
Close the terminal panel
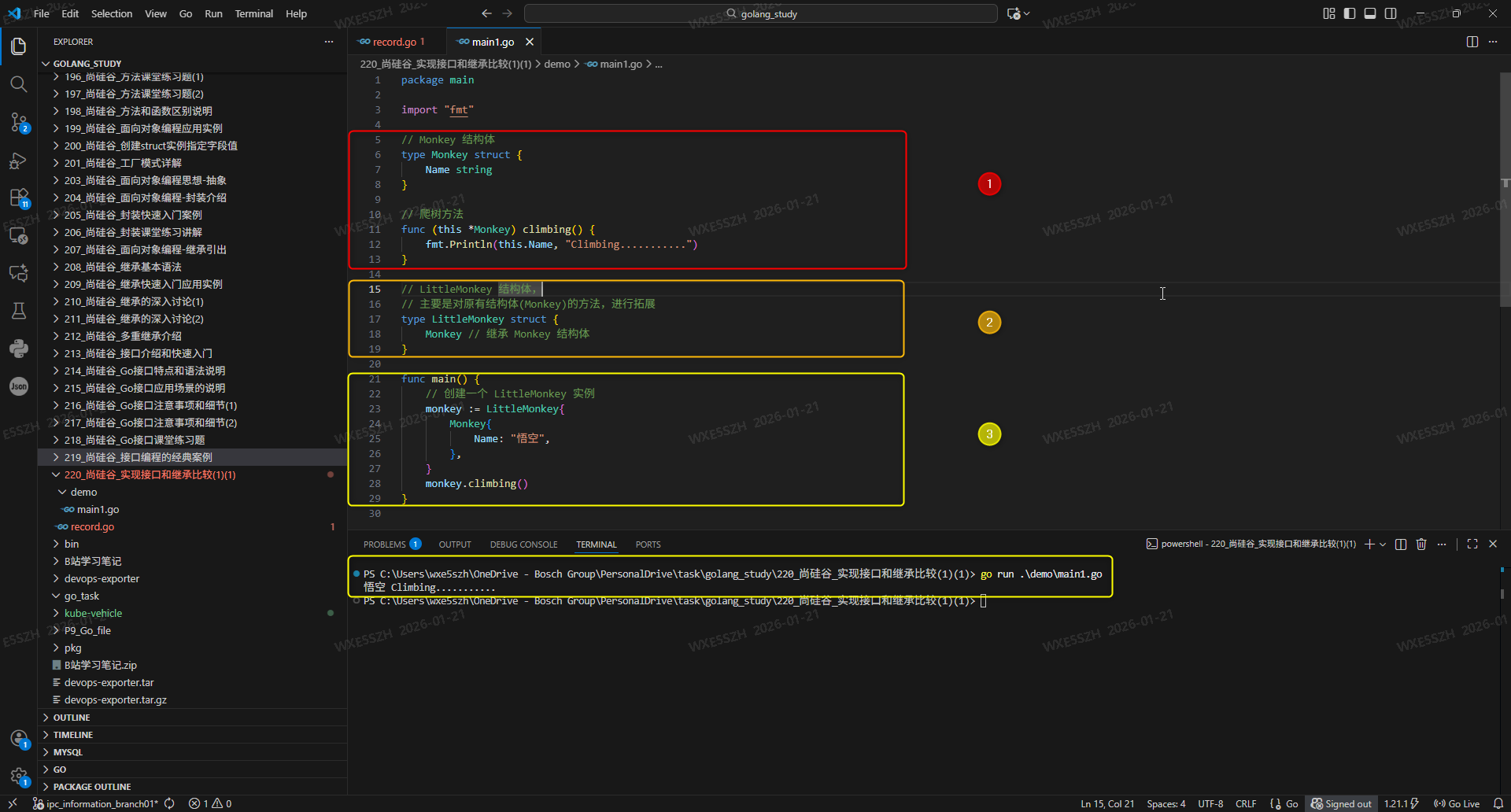pyautogui.click(x=1493, y=544)
